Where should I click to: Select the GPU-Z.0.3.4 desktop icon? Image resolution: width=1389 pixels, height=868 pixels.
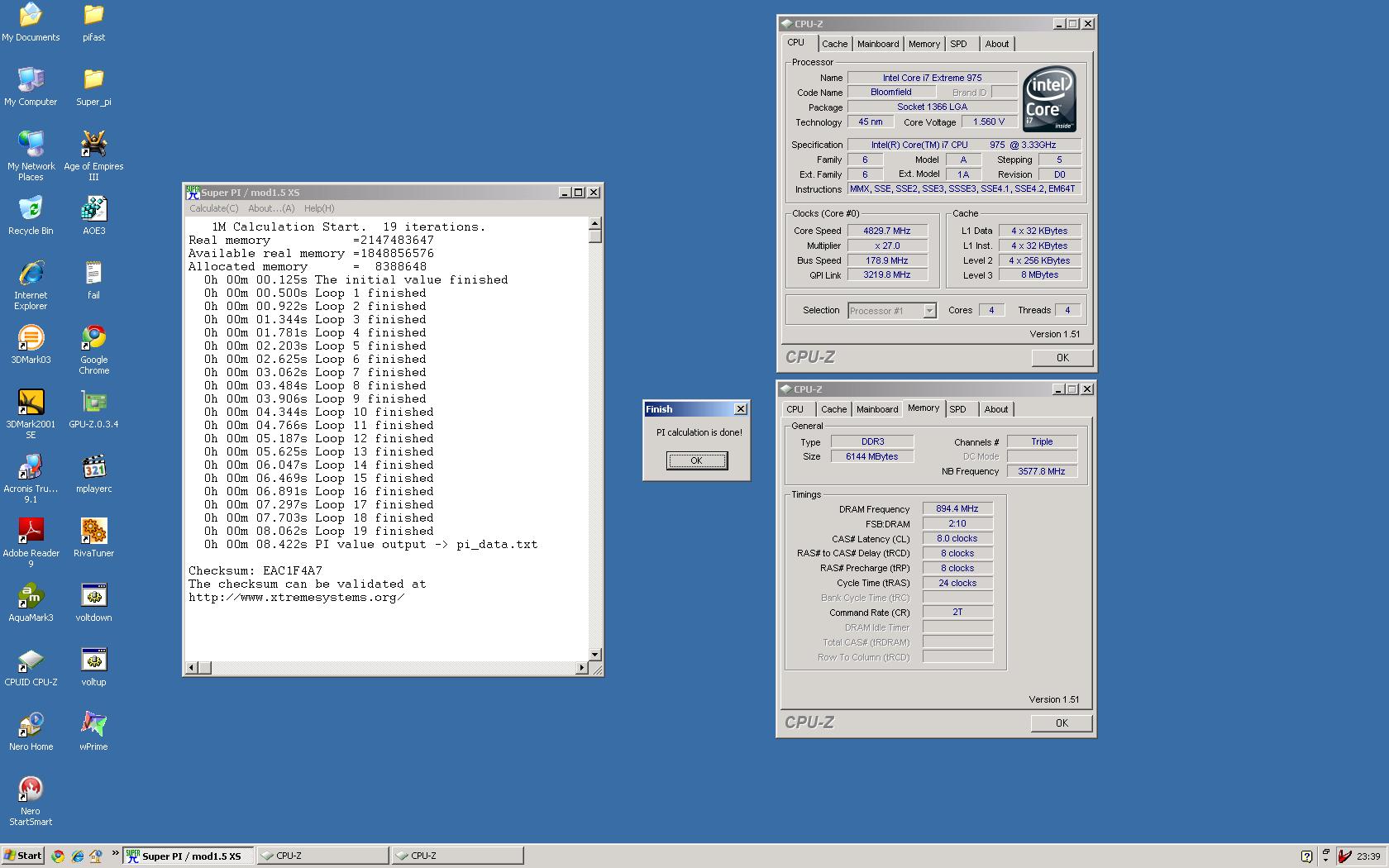93,409
